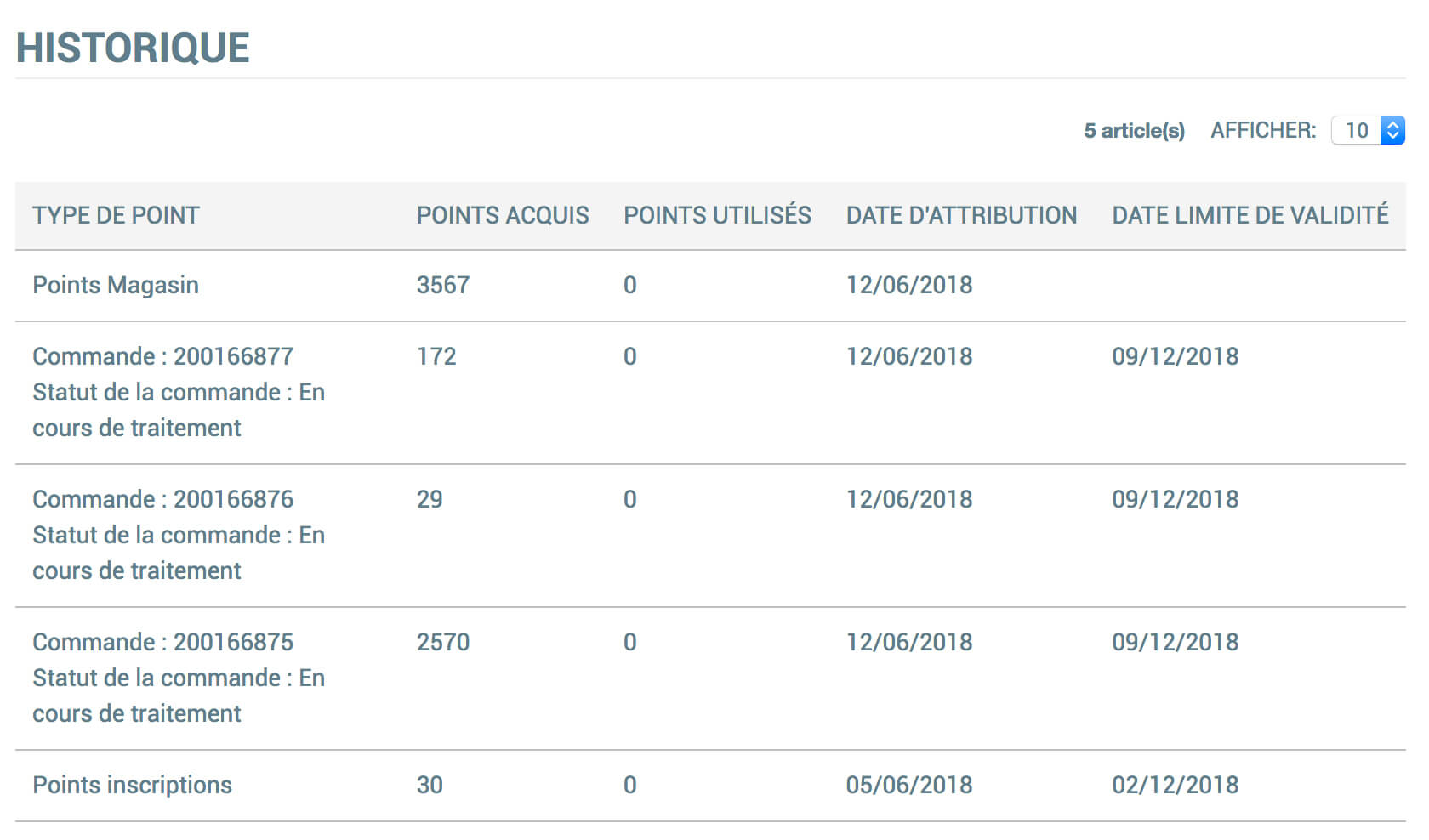The height and width of the screenshot is (840, 1429).
Task: Click the 3567 points acquired value
Action: [442, 285]
